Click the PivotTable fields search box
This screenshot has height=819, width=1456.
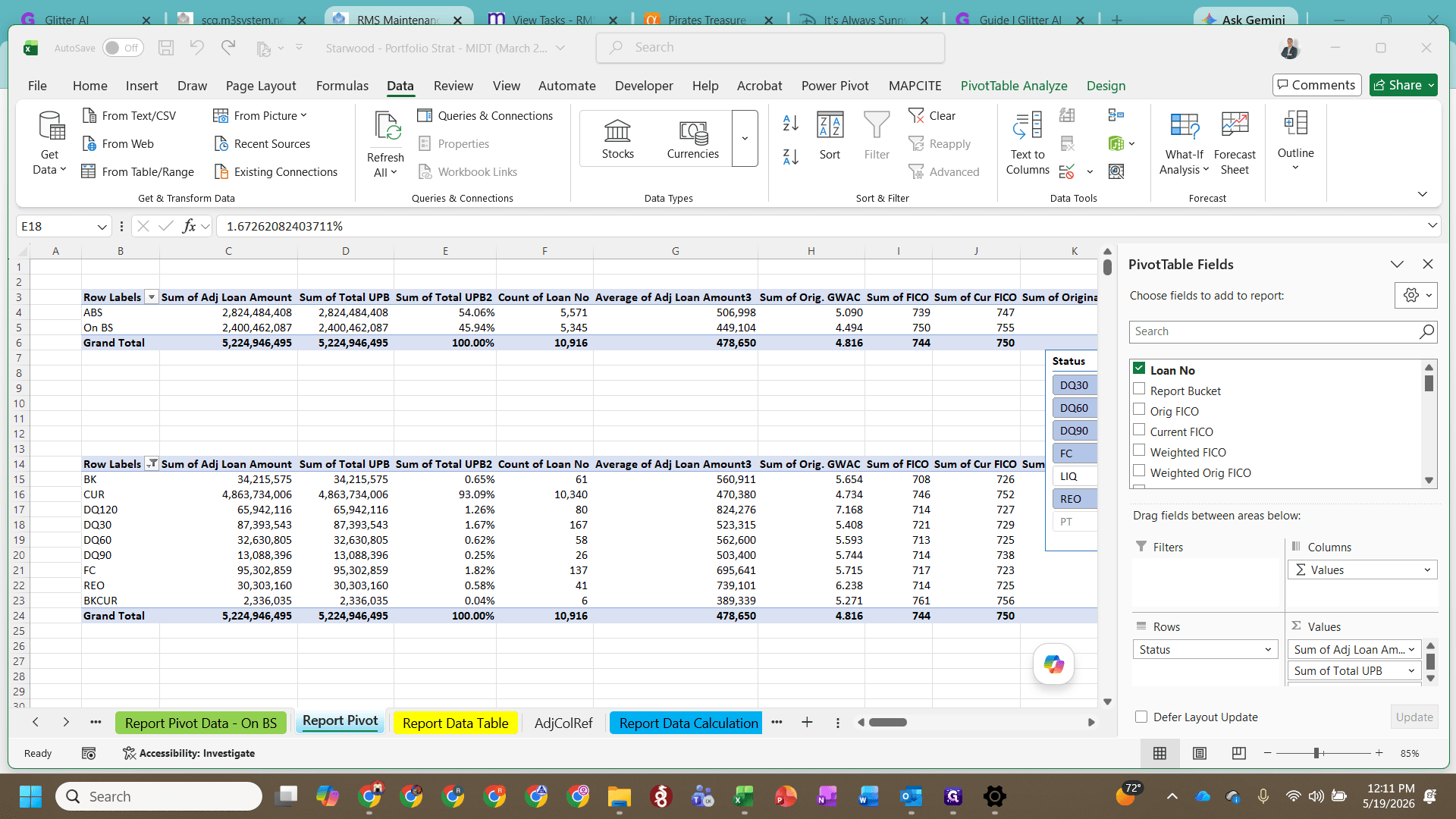[1282, 331]
